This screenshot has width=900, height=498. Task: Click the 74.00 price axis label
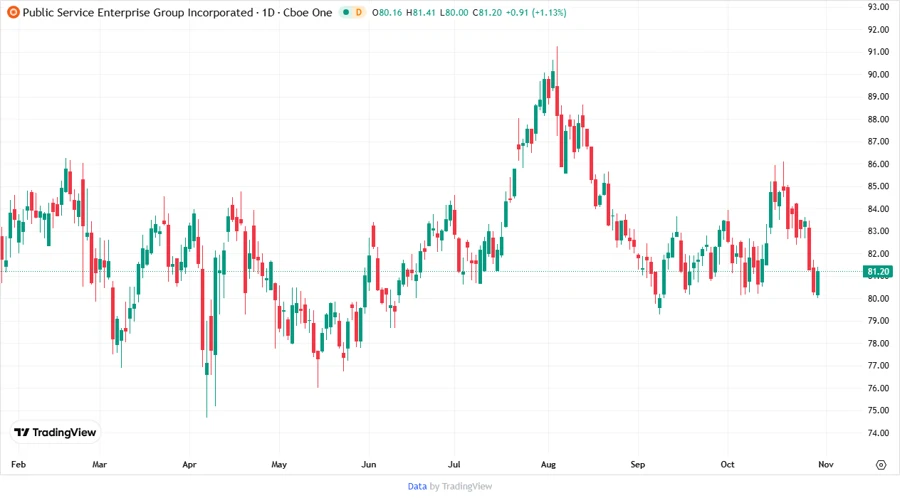point(878,433)
